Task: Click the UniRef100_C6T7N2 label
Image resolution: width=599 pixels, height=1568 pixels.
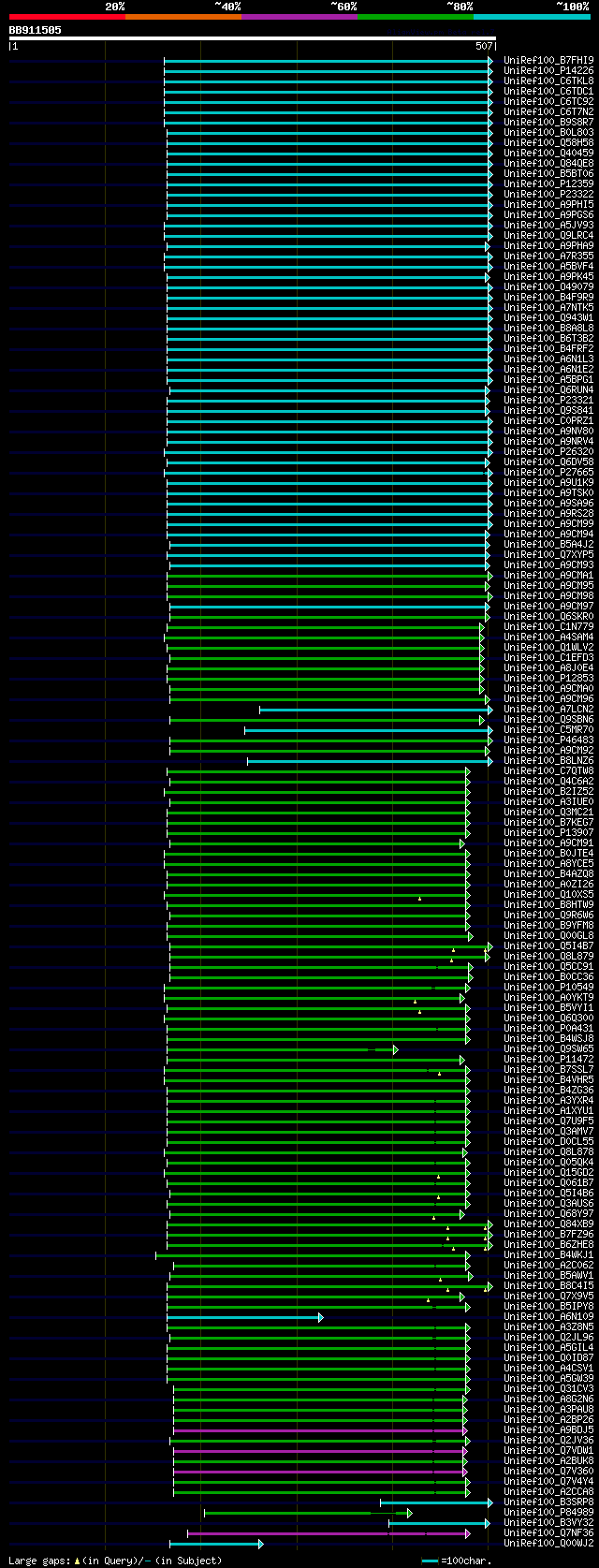Action: point(548,111)
